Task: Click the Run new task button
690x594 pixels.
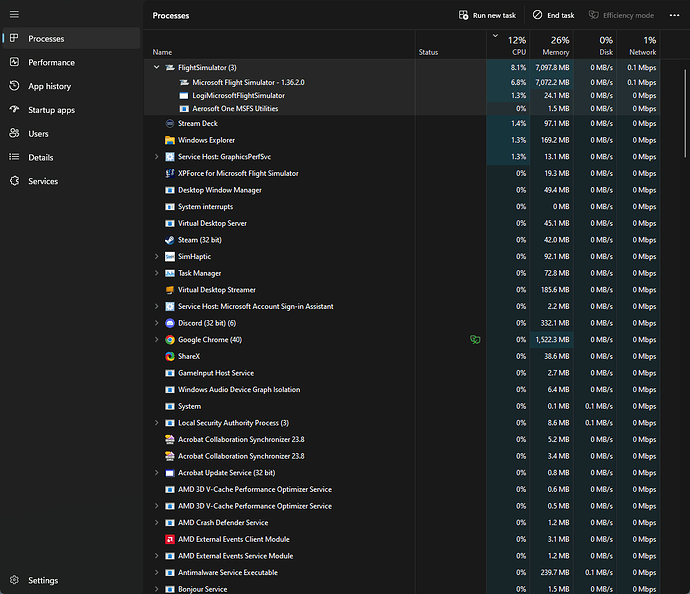Action: 487,15
